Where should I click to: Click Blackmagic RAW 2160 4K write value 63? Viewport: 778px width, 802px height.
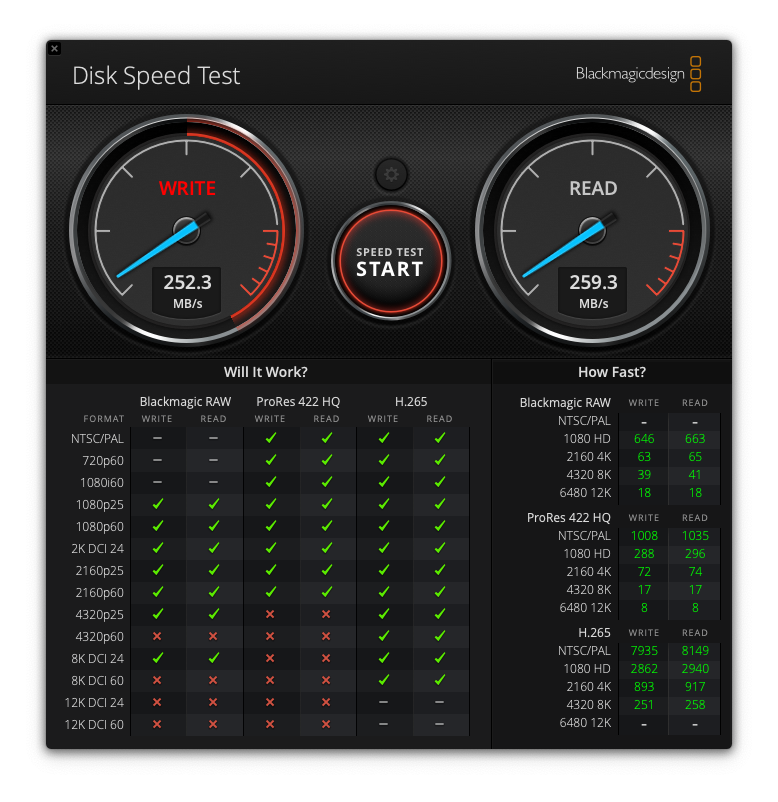(644, 457)
